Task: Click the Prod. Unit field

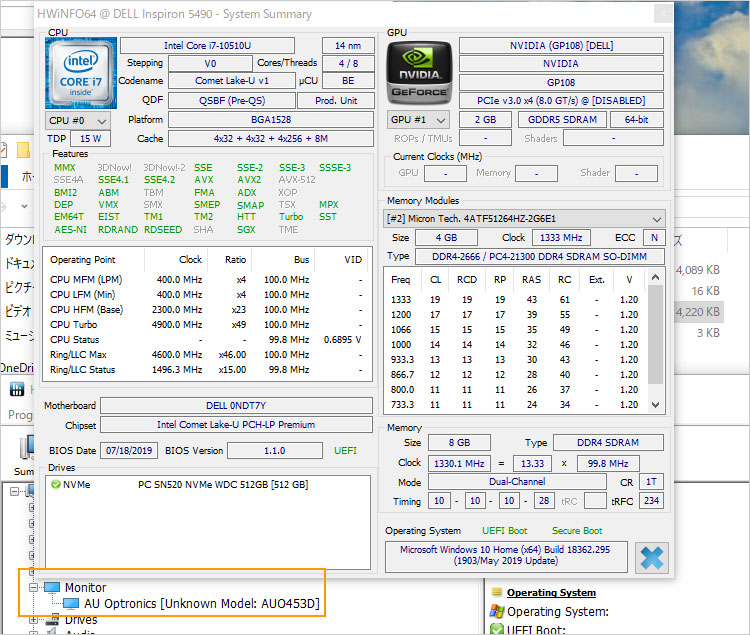Action: point(336,100)
